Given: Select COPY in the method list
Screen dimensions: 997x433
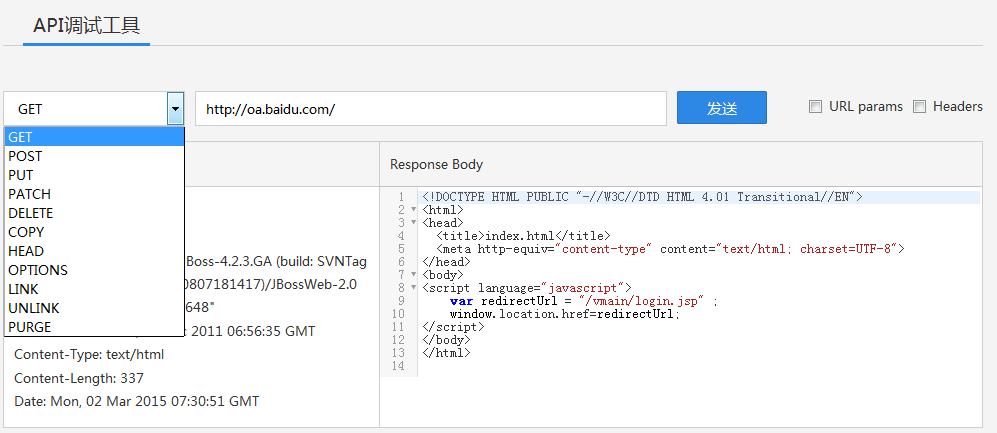Looking at the screenshot, I should (95, 232).
